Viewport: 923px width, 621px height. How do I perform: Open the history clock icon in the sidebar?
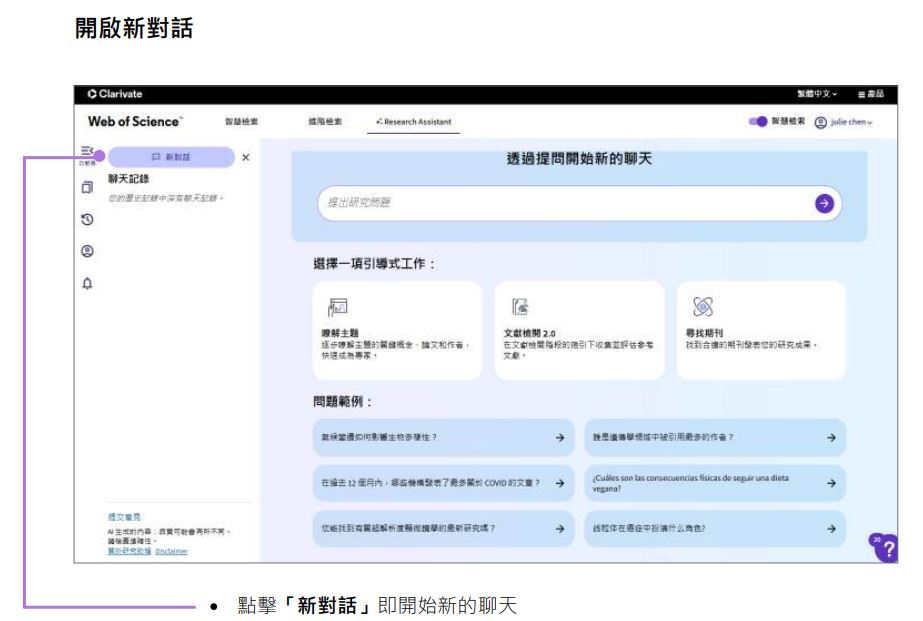(x=87, y=220)
